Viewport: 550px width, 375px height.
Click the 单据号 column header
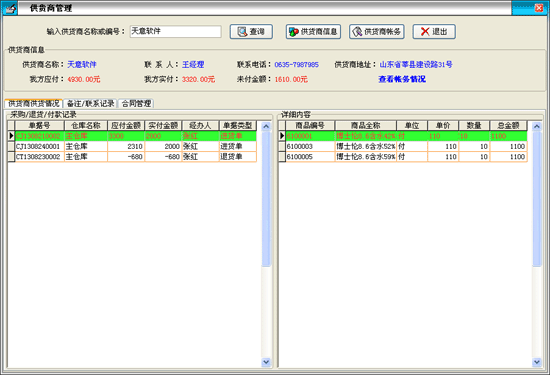(x=39, y=126)
